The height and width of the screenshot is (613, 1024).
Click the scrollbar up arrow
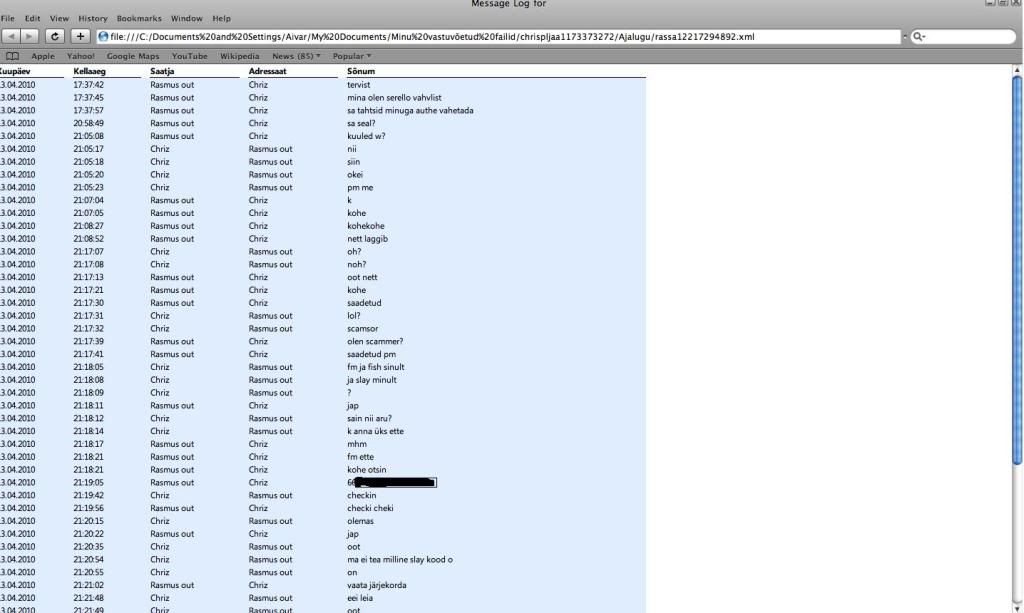coord(1018,70)
